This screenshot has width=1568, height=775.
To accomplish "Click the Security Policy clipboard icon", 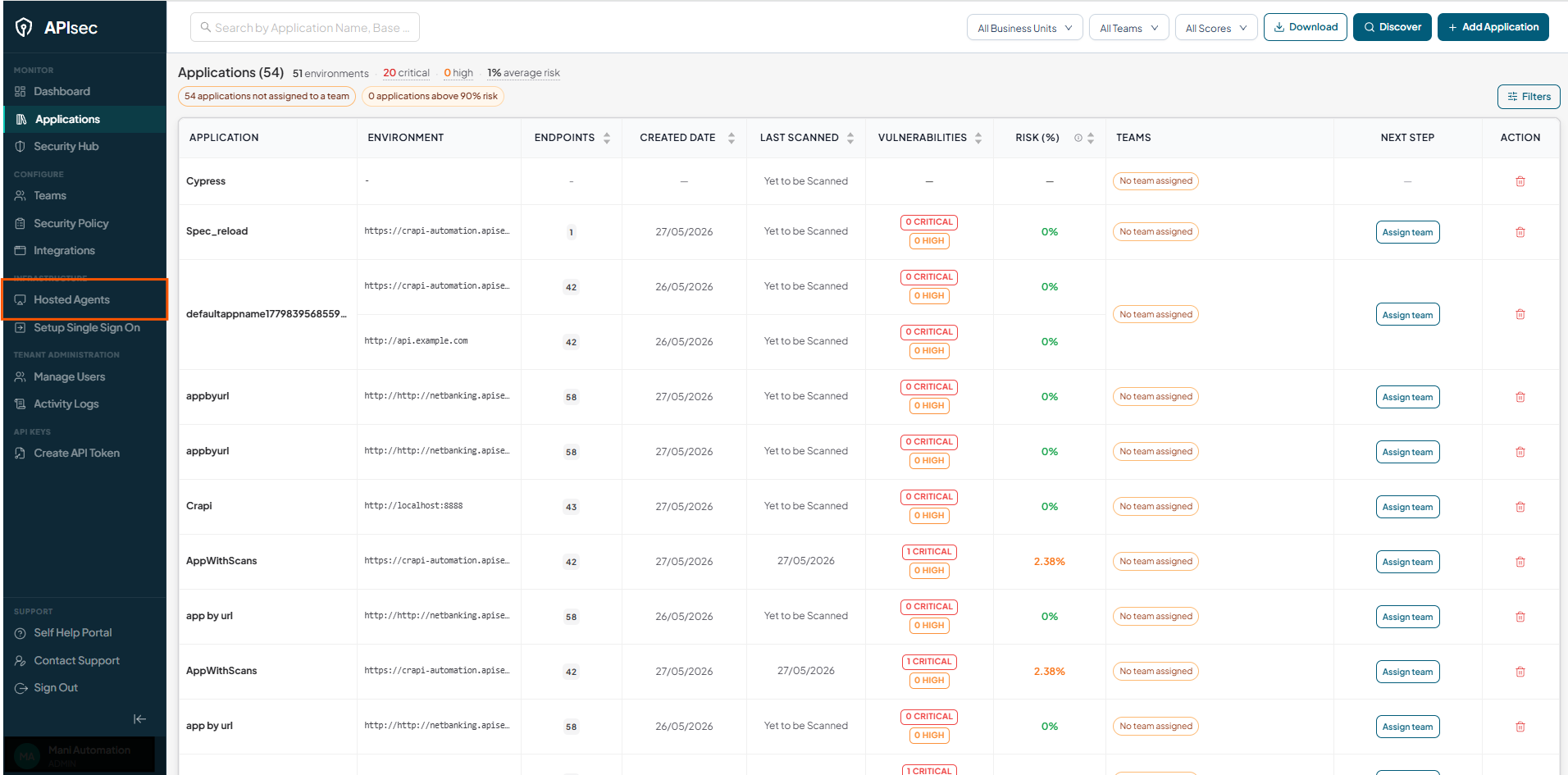I will pyautogui.click(x=21, y=224).
